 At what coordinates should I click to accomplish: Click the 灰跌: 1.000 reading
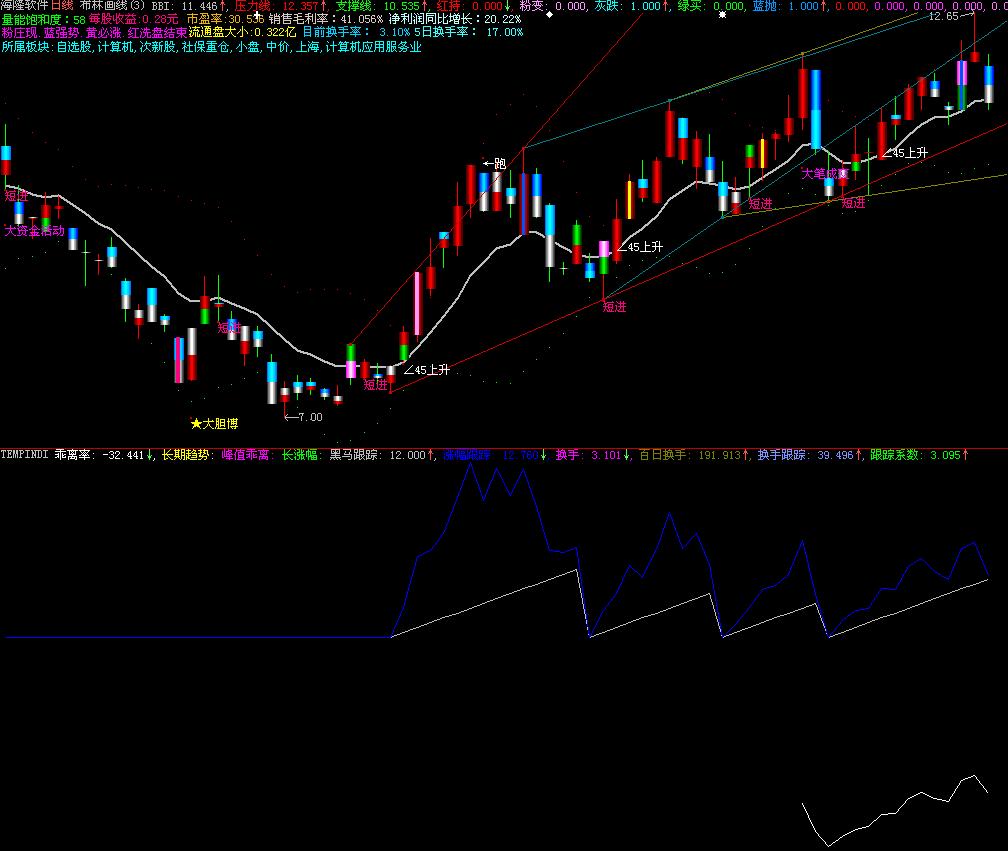[x=631, y=6]
